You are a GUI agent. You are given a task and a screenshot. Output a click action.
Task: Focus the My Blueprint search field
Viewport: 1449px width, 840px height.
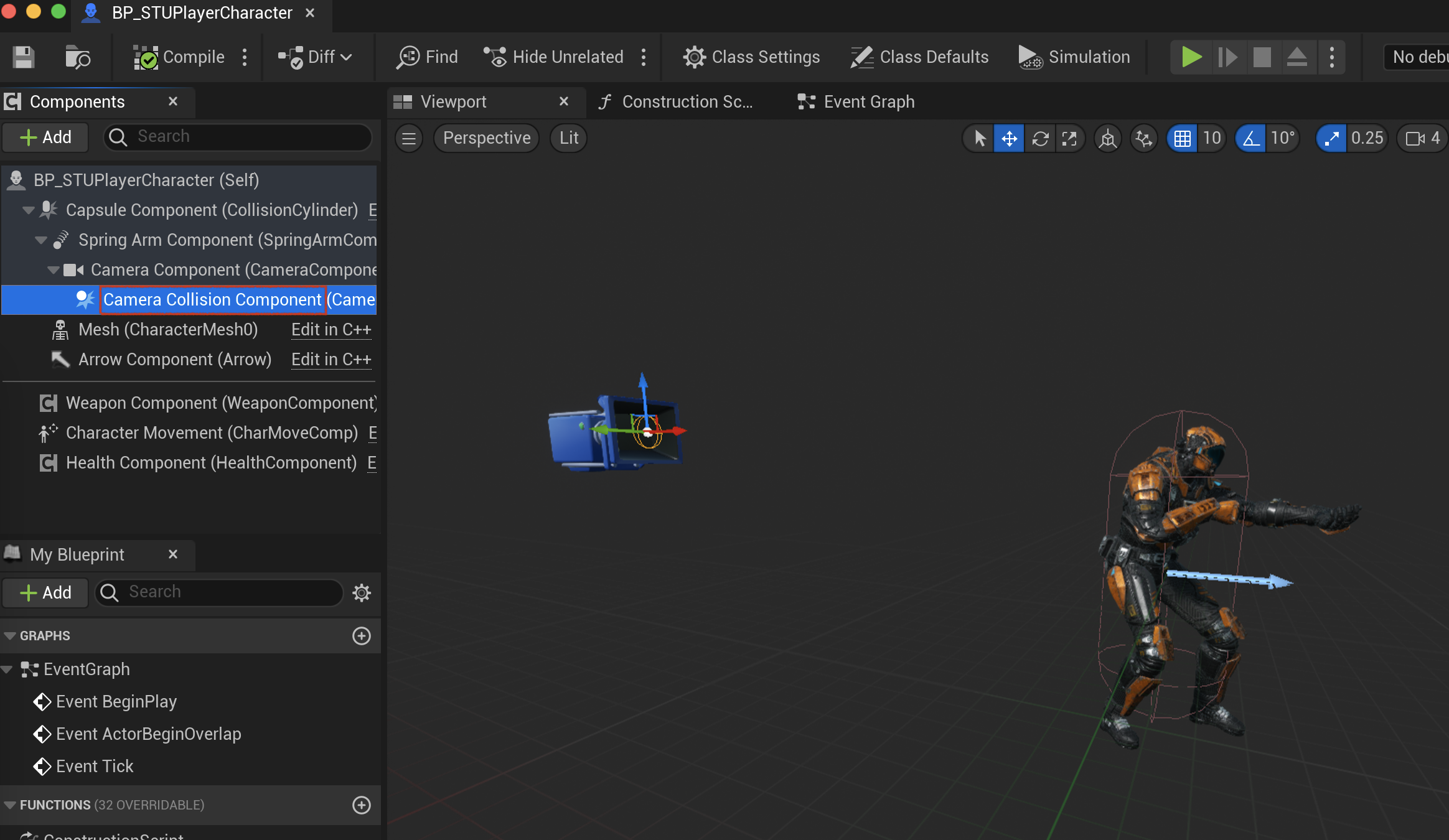click(219, 592)
